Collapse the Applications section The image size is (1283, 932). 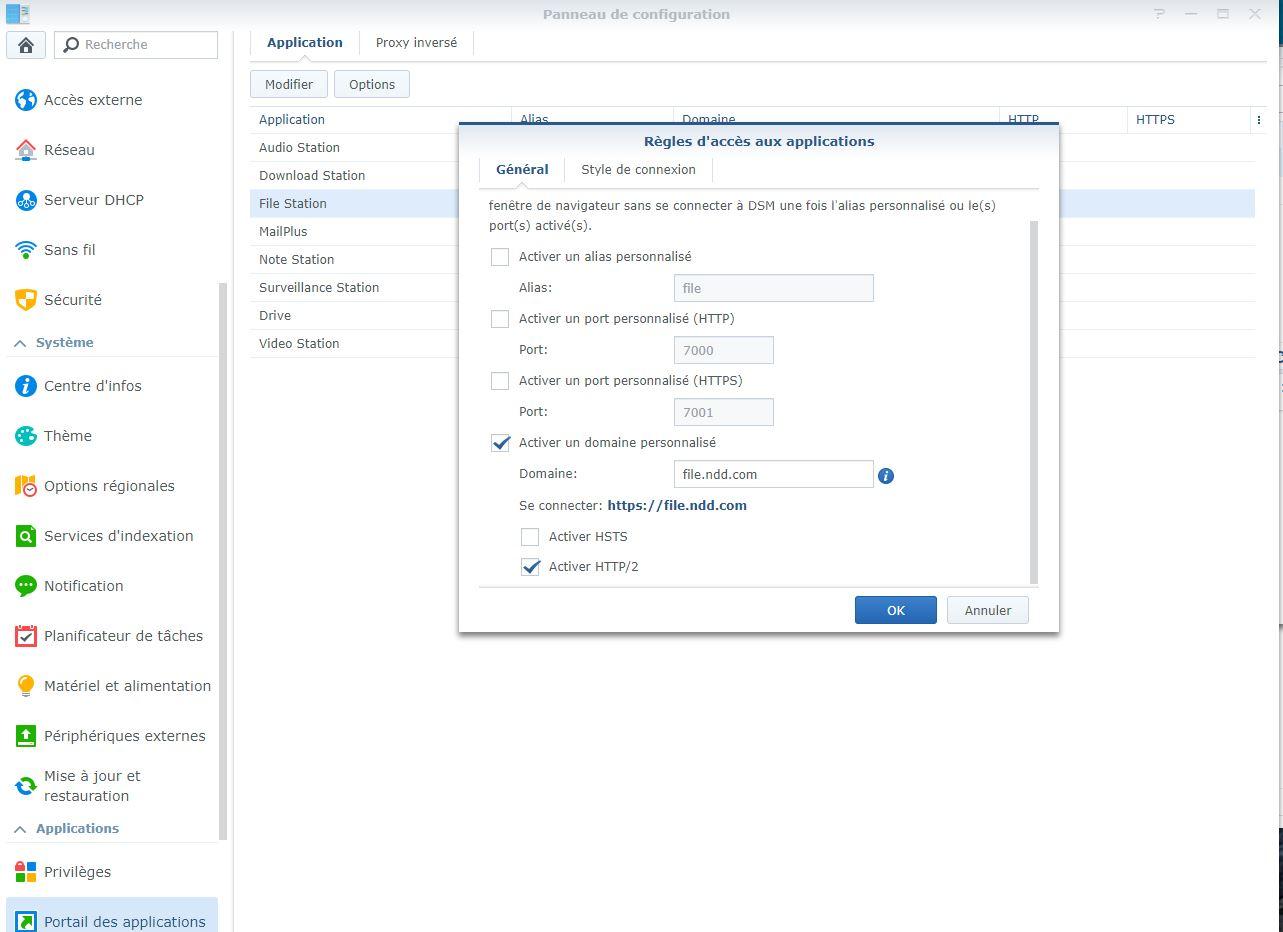point(20,829)
